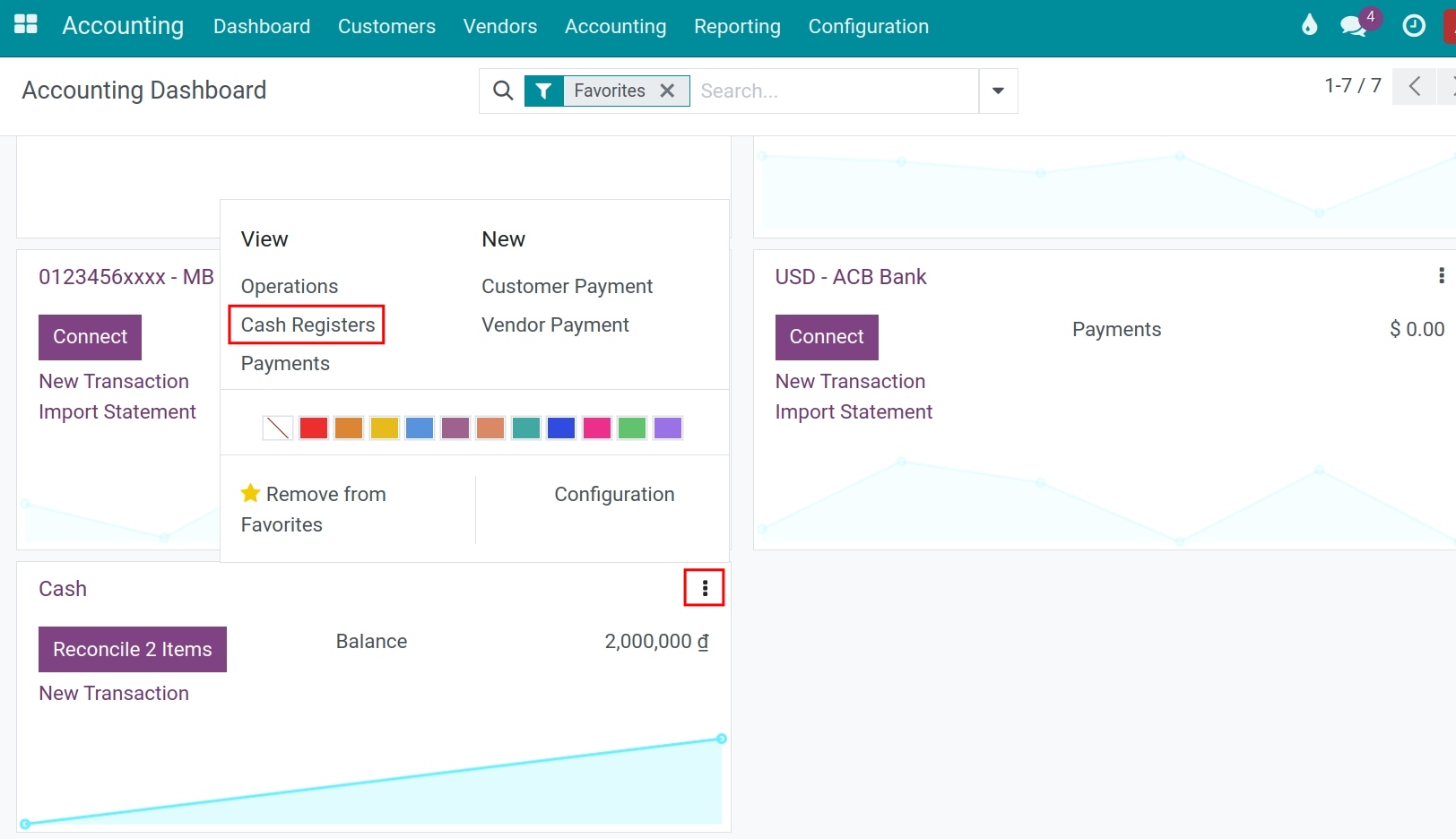Click Reconcile 2 Items button
This screenshot has height=839, width=1456.
coord(133,649)
